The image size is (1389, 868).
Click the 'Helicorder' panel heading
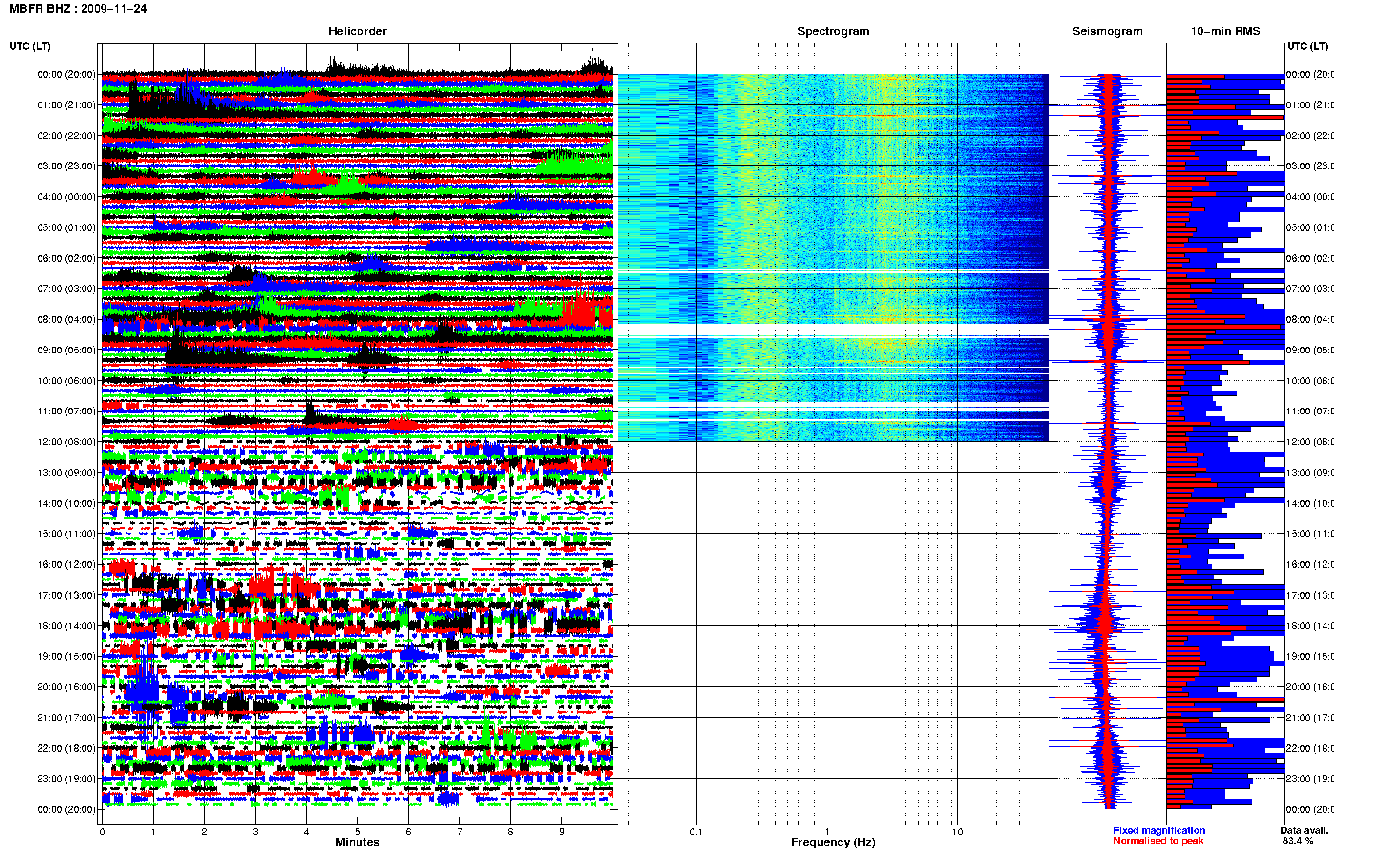click(357, 31)
